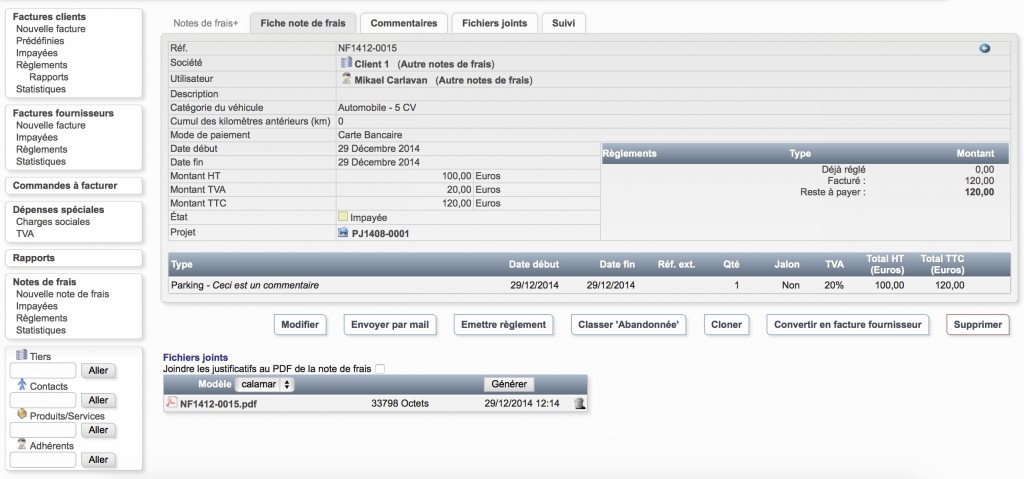
Task: Click Nouvelle note de frais link
Action: click(63, 294)
